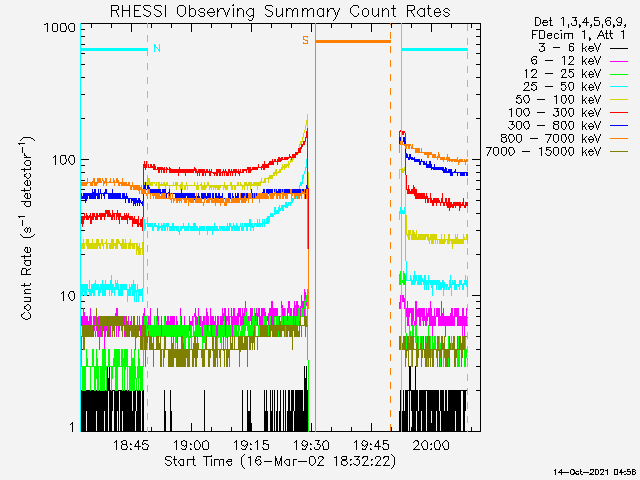The height and width of the screenshot is (480, 640).
Task: Click the creation timestamp '14-Oct-2021 04:56'
Action: pyautogui.click(x=594, y=472)
